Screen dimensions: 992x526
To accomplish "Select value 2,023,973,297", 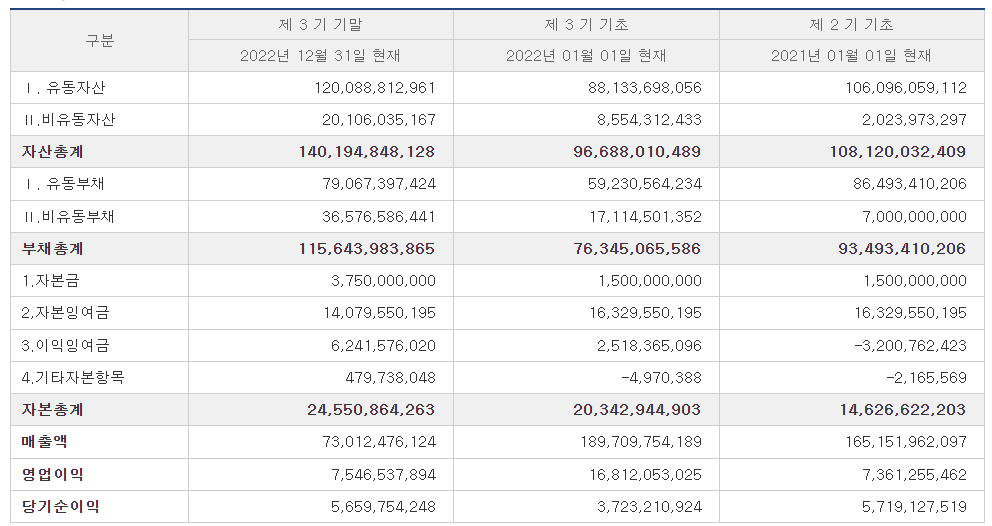I will click(x=914, y=120).
